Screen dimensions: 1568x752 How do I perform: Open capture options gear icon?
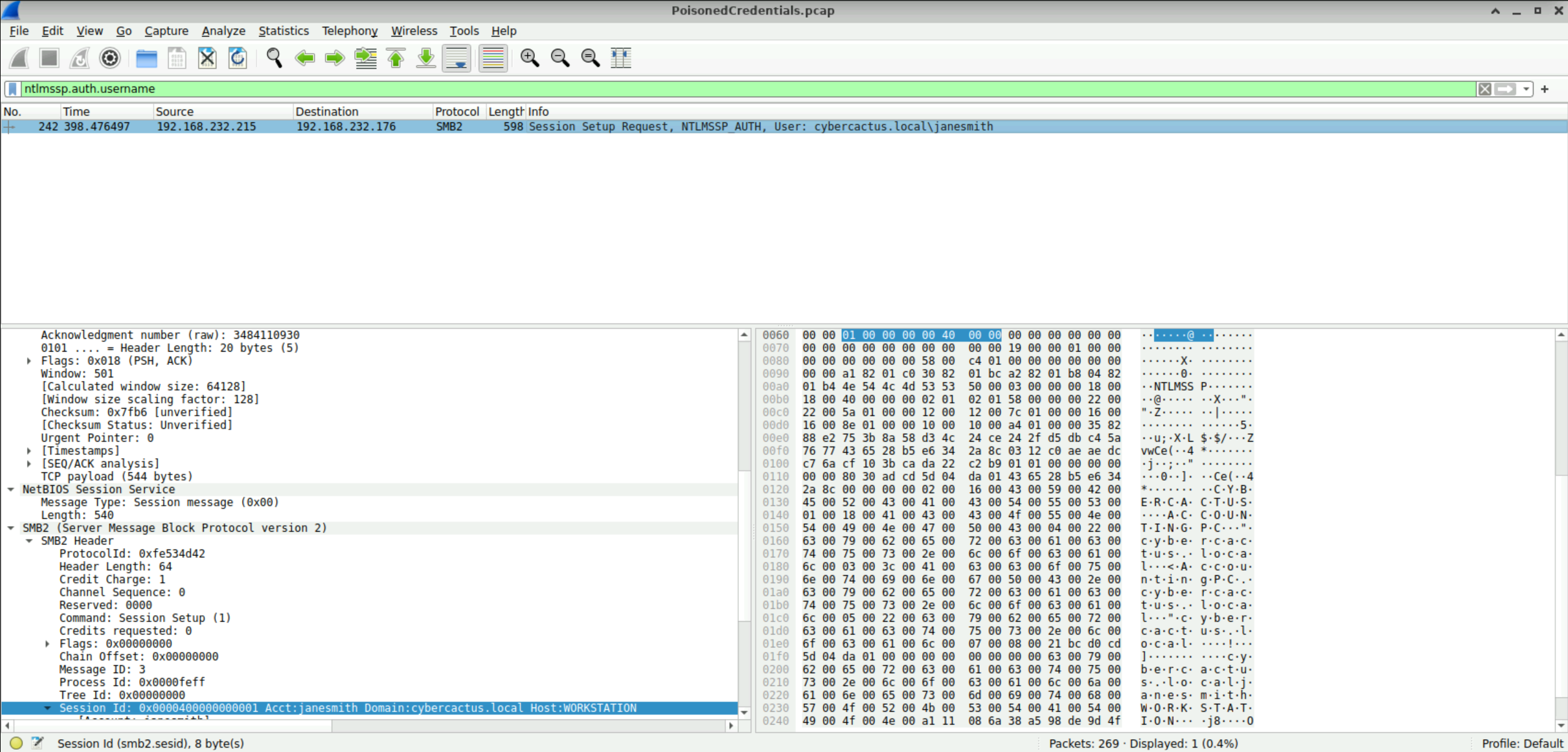[x=110, y=58]
